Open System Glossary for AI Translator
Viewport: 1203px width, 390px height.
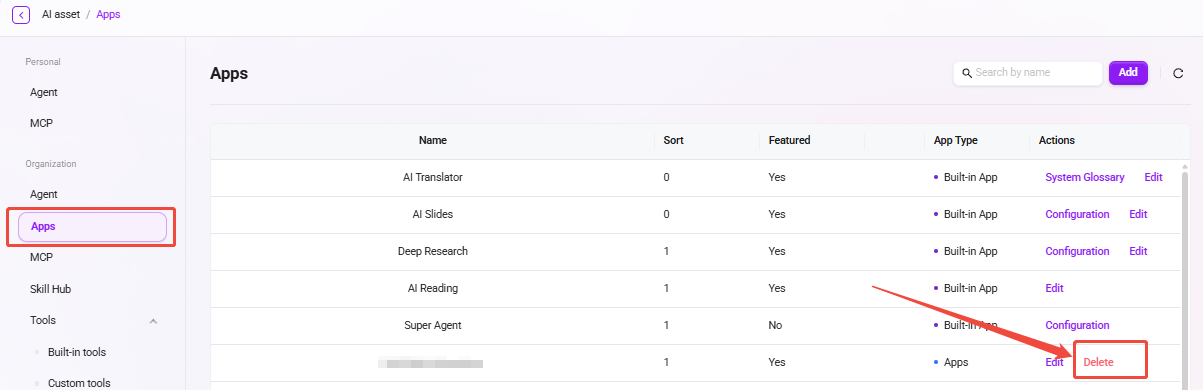coord(1085,177)
